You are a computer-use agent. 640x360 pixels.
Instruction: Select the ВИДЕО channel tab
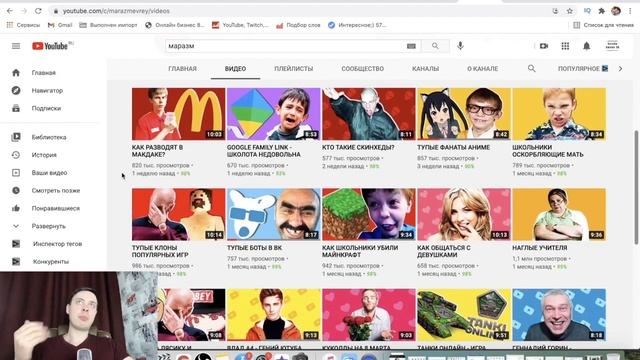[236, 69]
